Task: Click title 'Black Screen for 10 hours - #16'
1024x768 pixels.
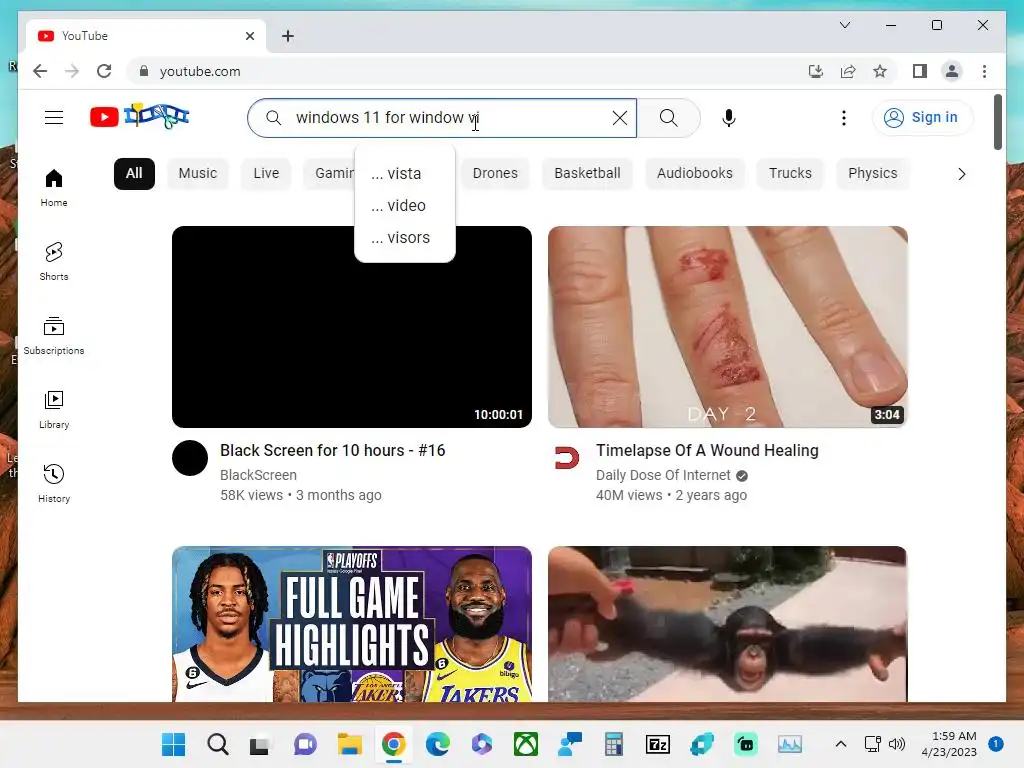Action: point(332,451)
